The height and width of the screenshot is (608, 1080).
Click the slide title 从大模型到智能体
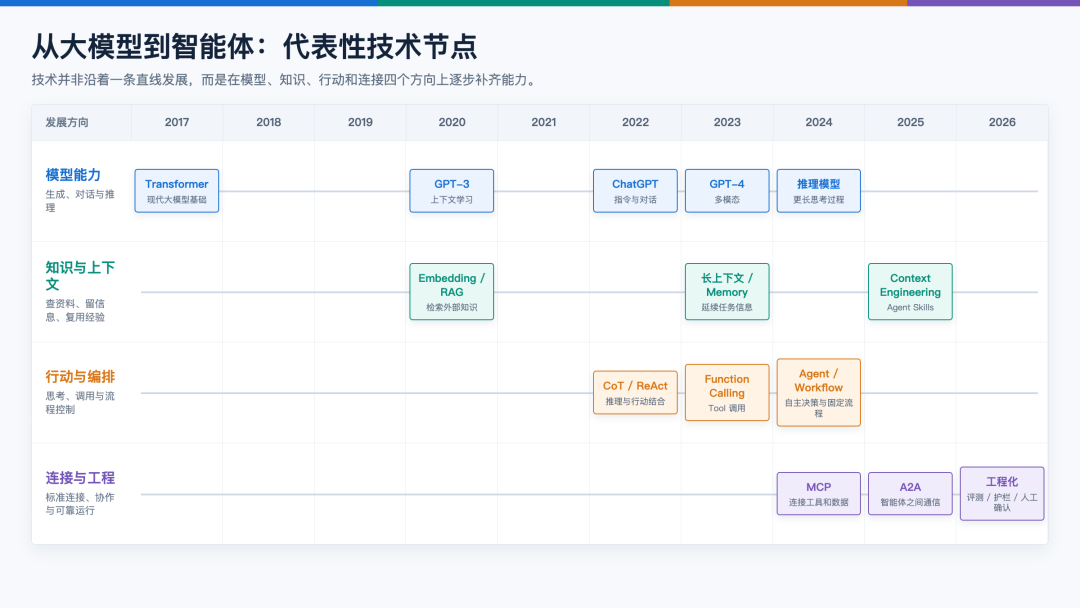(254, 46)
